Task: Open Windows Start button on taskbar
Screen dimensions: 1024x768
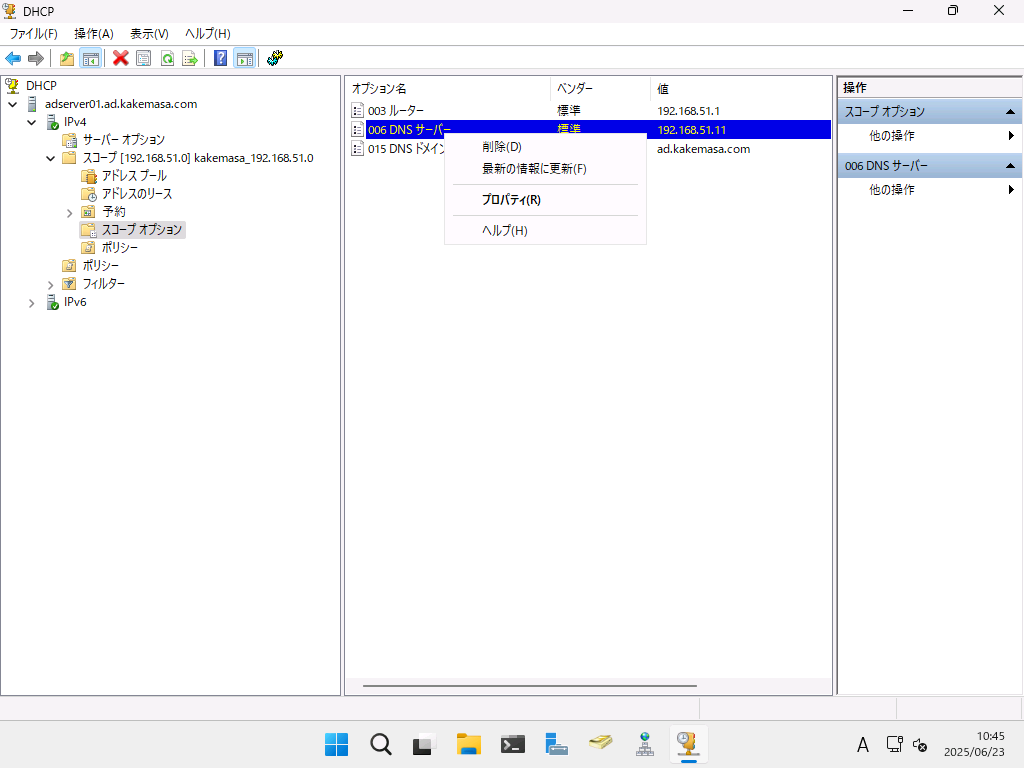Action: (x=336, y=744)
